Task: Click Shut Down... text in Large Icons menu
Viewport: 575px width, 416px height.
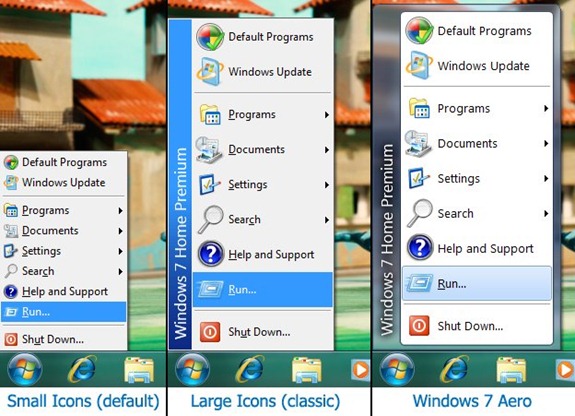Action: [259, 332]
